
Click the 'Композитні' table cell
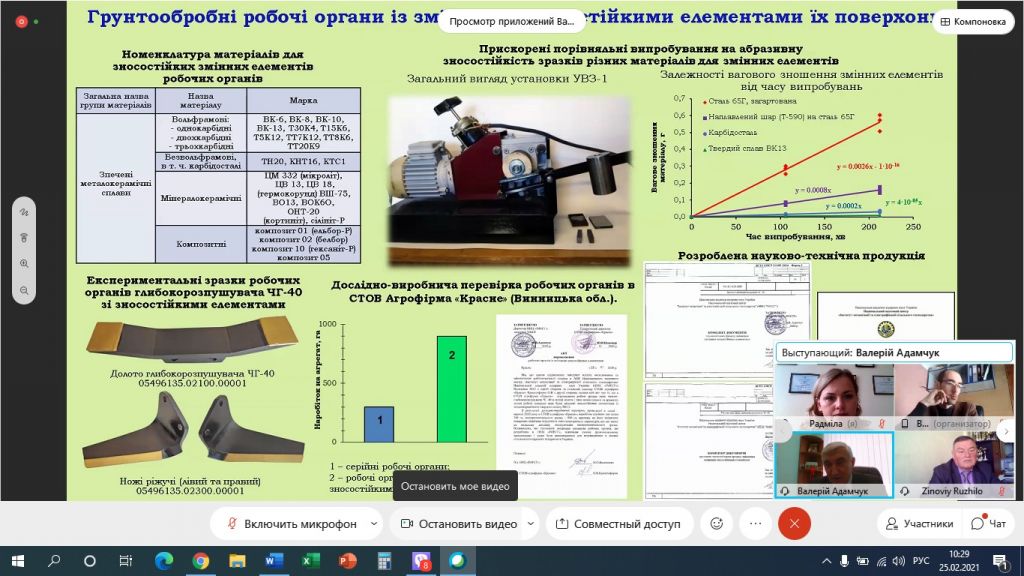(201, 244)
